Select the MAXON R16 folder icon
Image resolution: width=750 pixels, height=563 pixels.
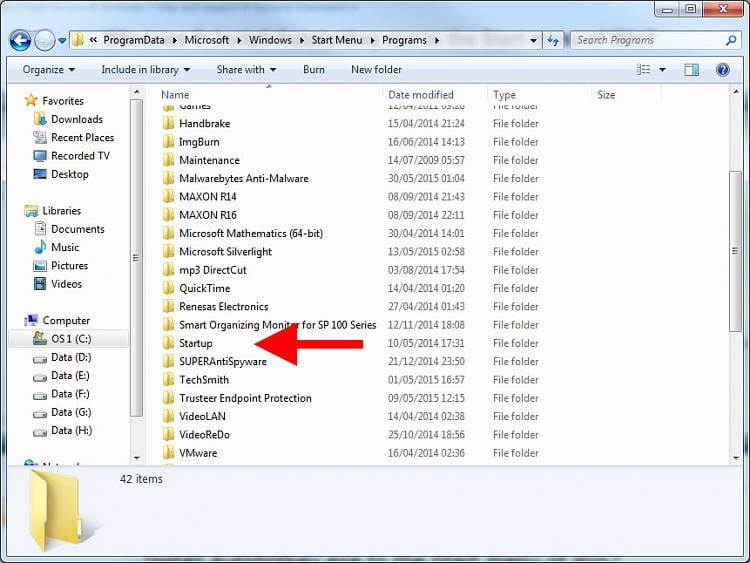(x=168, y=215)
